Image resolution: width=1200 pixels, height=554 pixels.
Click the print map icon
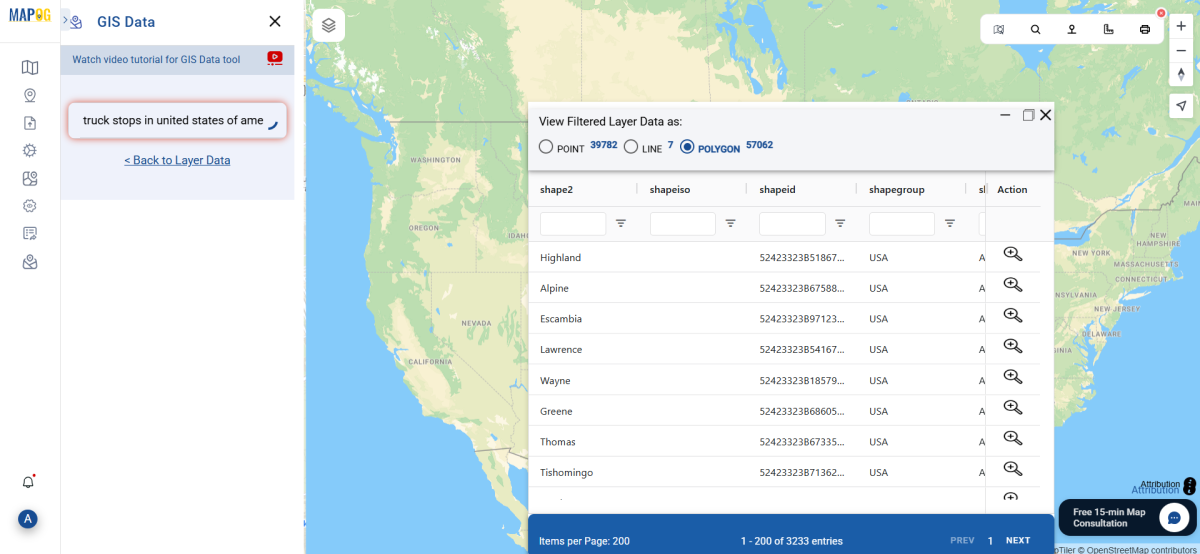[x=1145, y=29]
